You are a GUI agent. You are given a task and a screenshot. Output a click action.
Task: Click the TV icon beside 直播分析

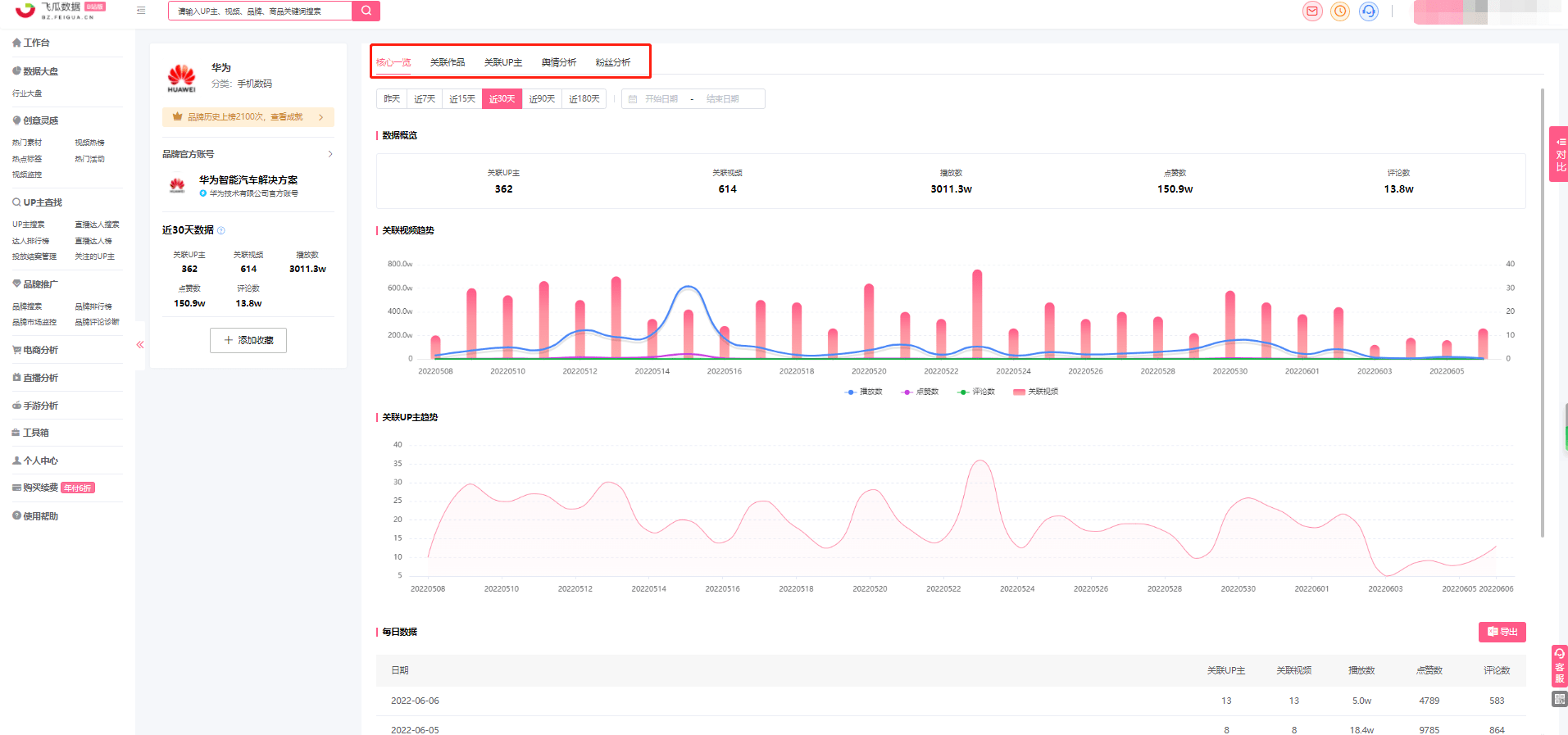16,378
